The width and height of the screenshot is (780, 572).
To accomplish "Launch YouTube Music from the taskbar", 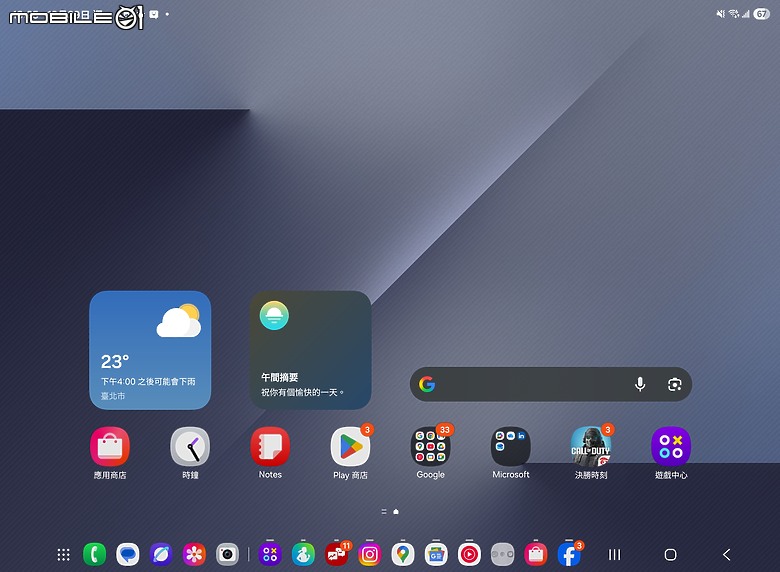I will pos(469,554).
